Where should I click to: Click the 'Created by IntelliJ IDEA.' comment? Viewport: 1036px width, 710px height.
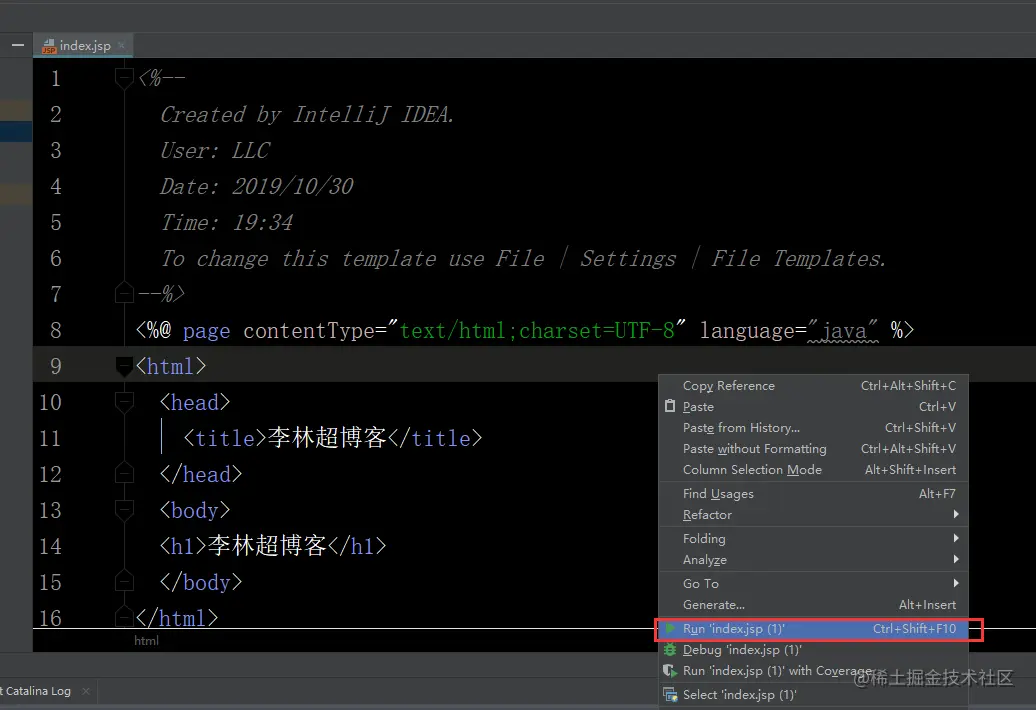click(x=307, y=115)
